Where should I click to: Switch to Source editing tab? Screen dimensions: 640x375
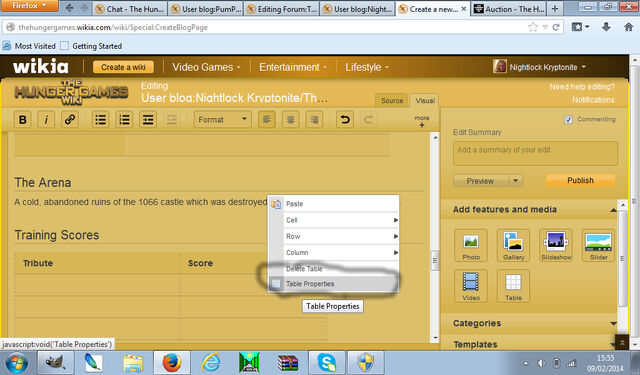pyautogui.click(x=392, y=100)
